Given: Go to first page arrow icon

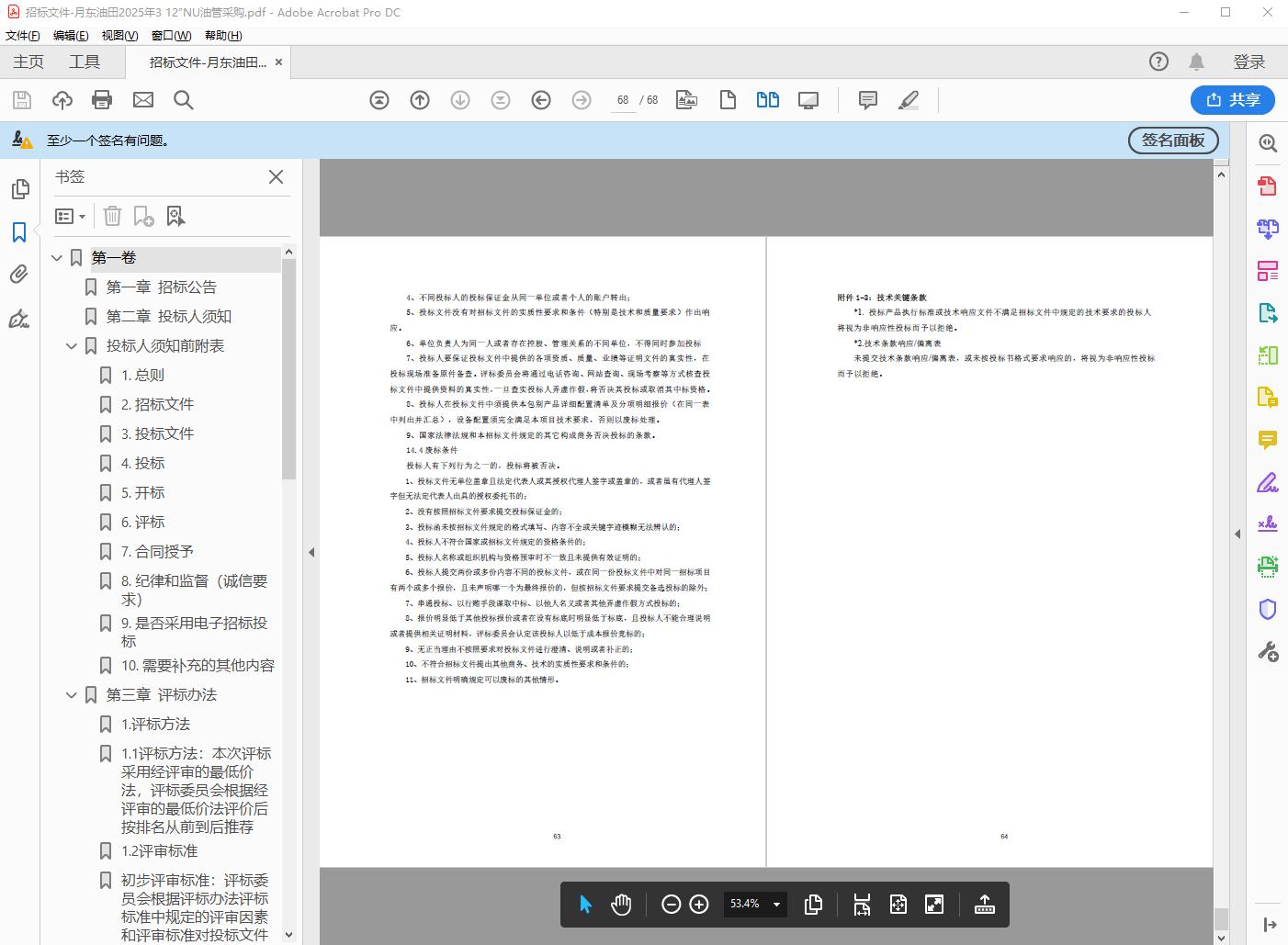Looking at the screenshot, I should point(379,100).
